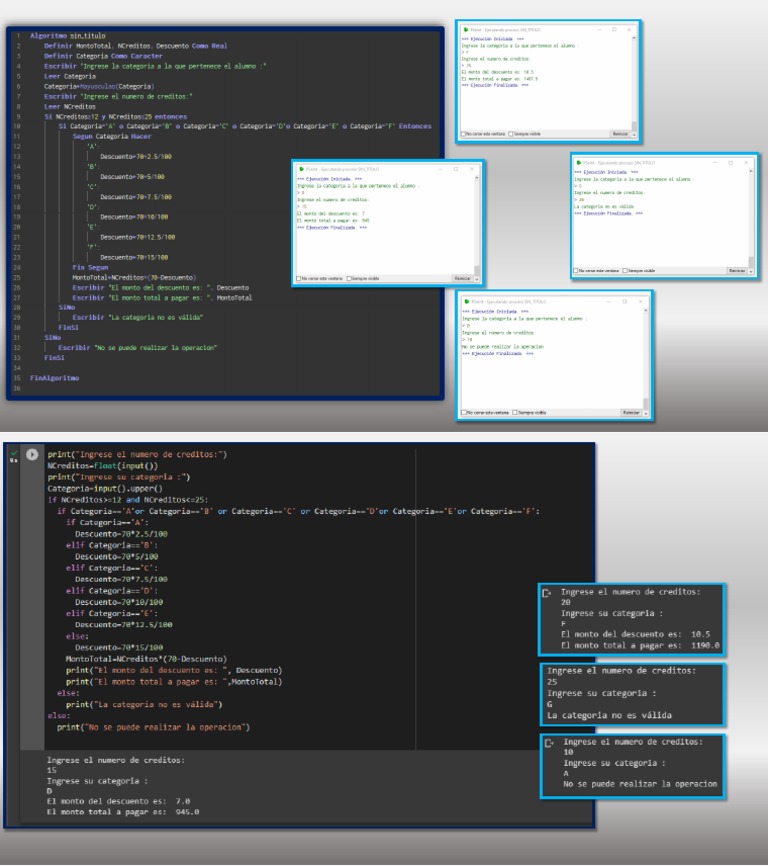Viewport: 768px width, 866px height.
Task: Click 'Fin Segun' line in PSeInt code
Action: tap(90, 267)
